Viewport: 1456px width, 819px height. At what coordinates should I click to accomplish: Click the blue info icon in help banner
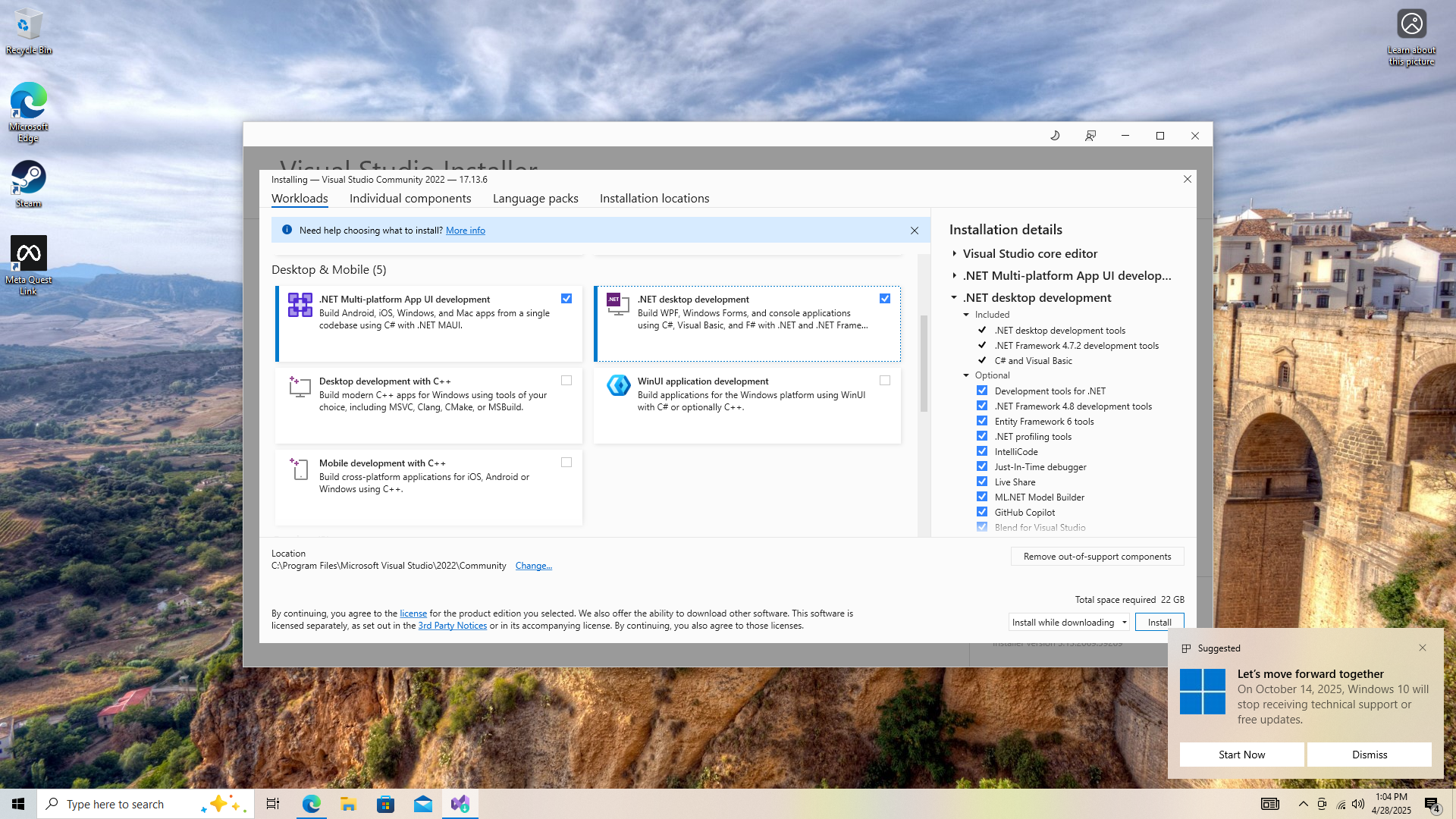(x=287, y=230)
